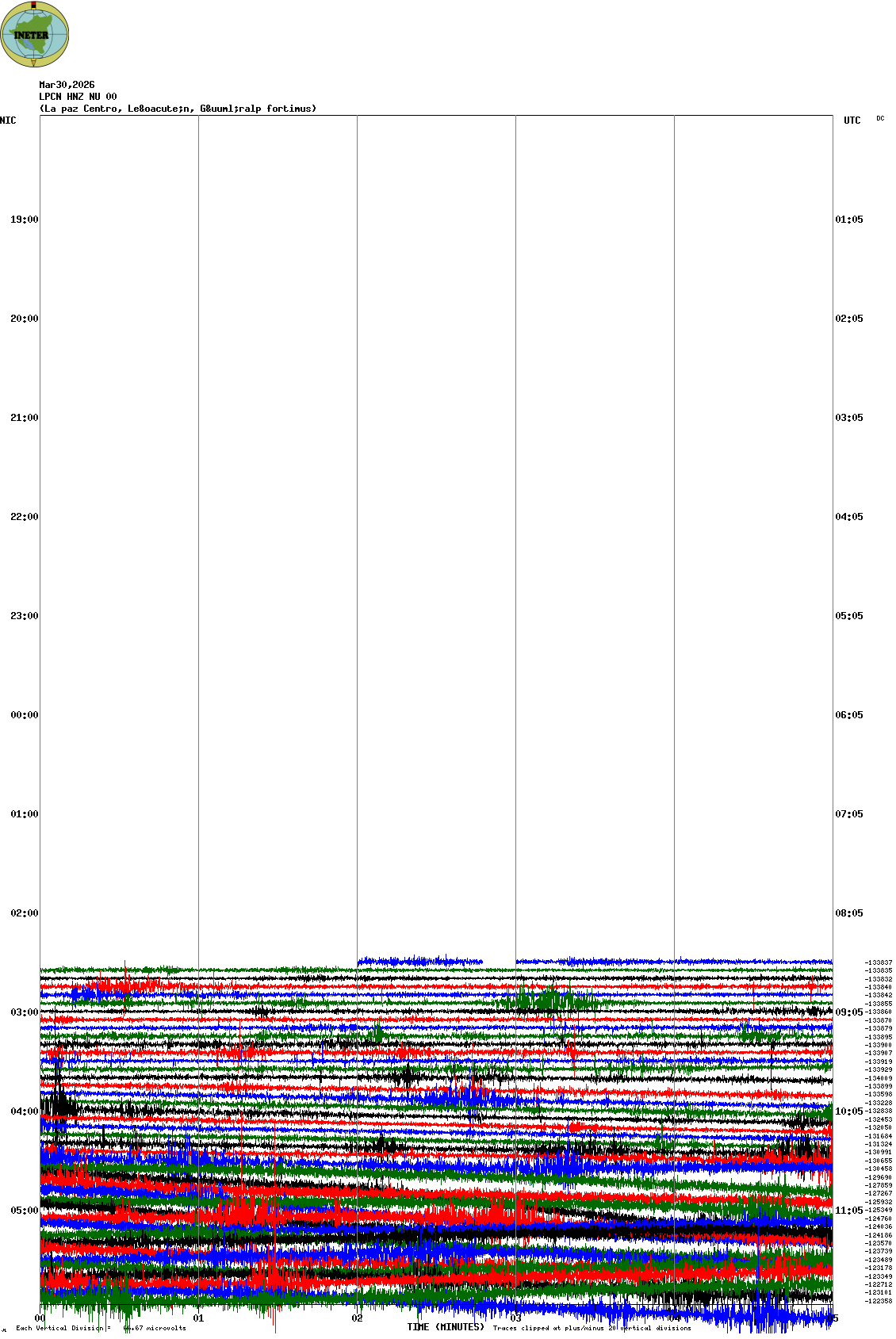Screen dimensions: 896x1339
Task: Select the 00:00 local time marker
Action: point(24,715)
